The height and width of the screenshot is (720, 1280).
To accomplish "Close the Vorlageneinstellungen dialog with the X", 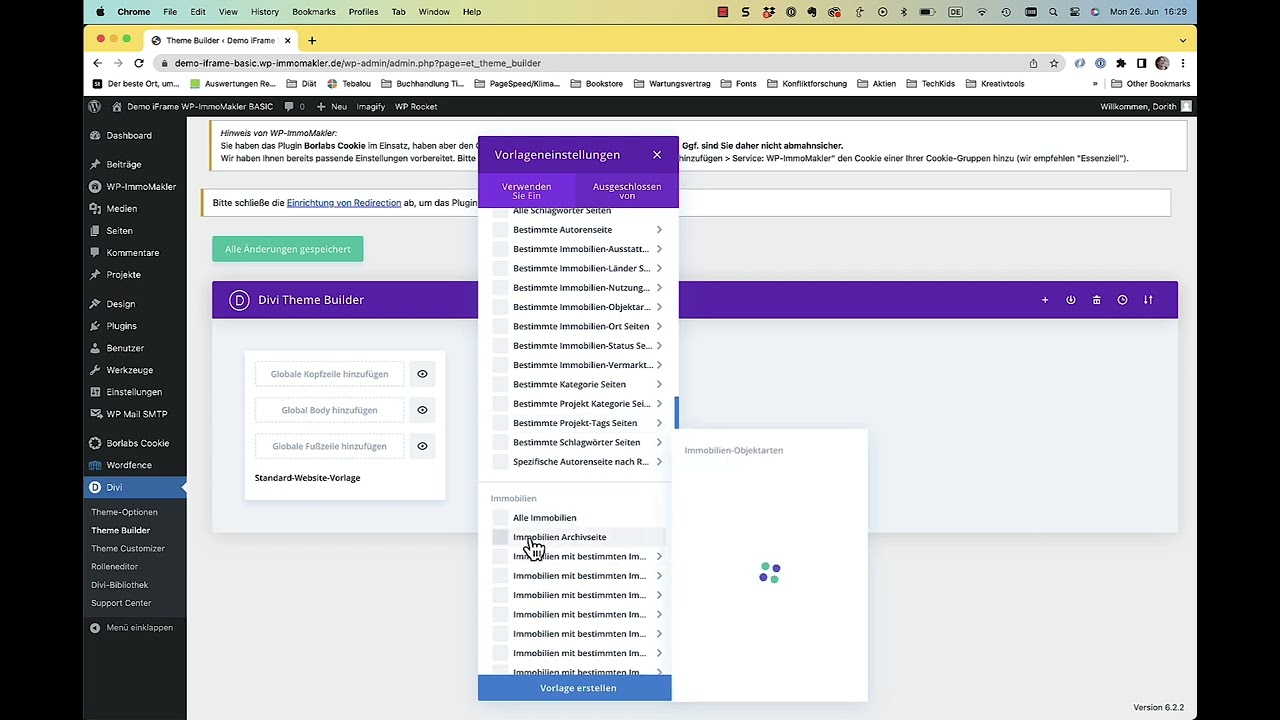I will click(657, 155).
